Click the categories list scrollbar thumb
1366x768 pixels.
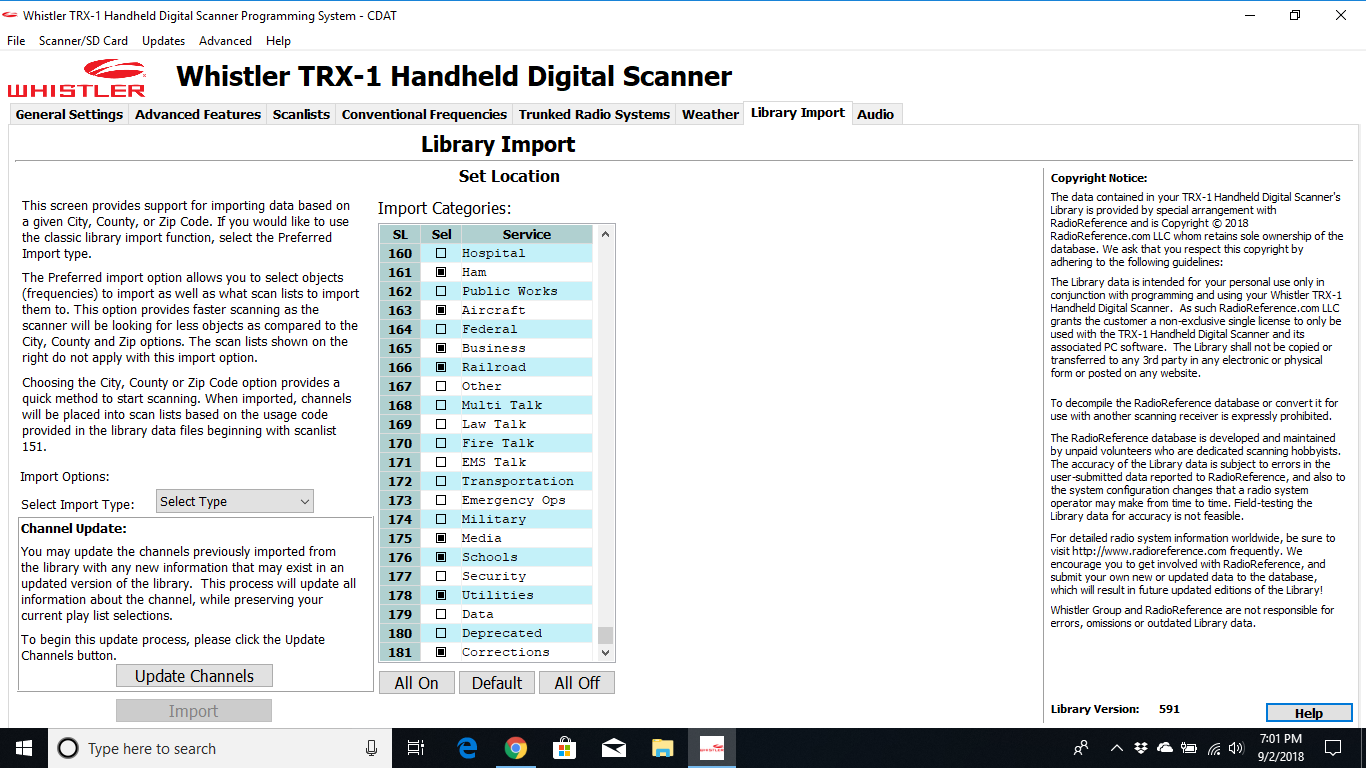[604, 635]
